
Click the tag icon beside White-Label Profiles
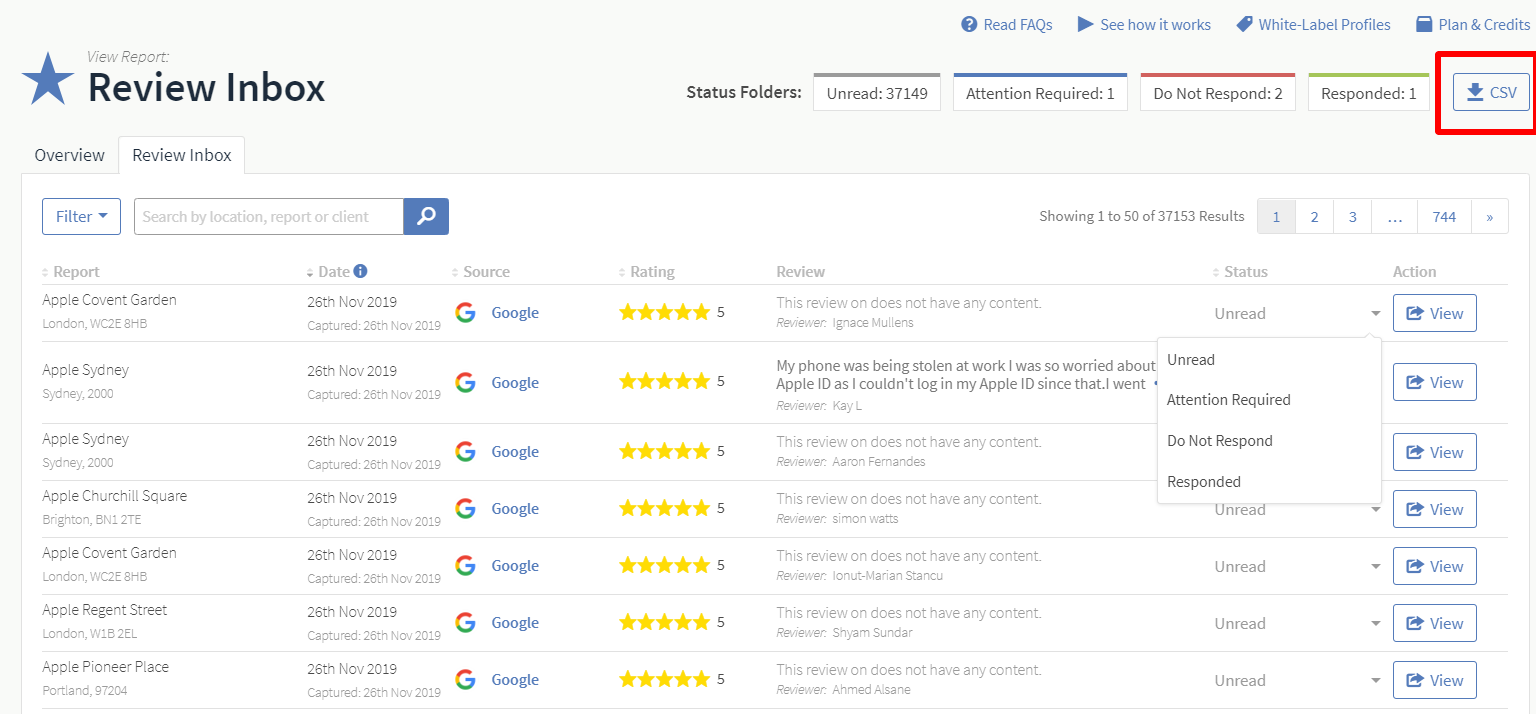[x=1244, y=24]
